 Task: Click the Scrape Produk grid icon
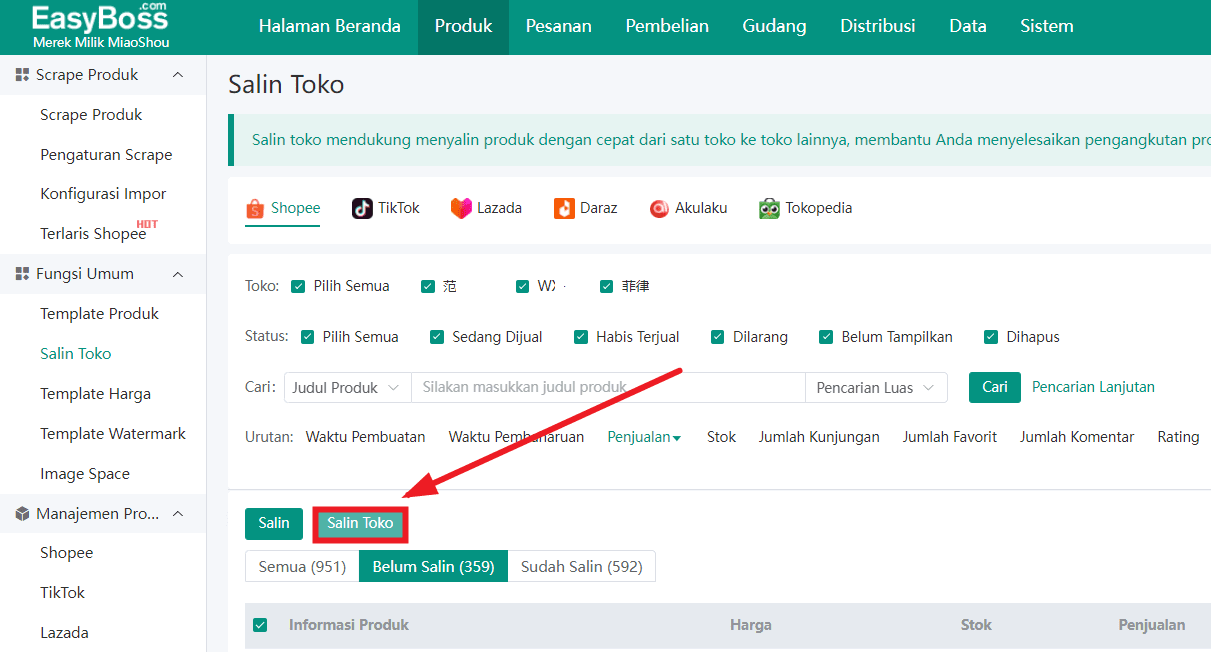[x=23, y=75]
